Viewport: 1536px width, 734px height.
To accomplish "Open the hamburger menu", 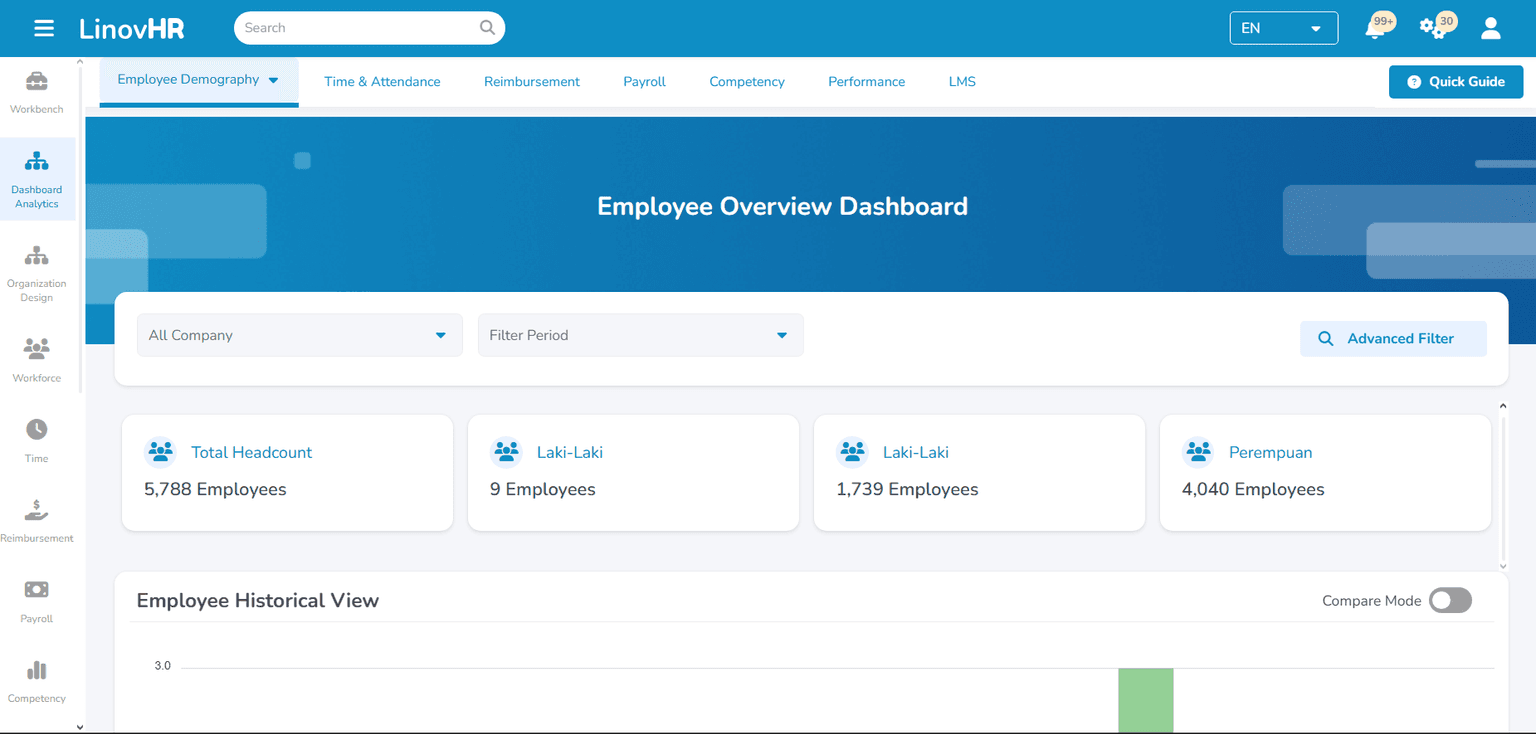I will tap(44, 28).
